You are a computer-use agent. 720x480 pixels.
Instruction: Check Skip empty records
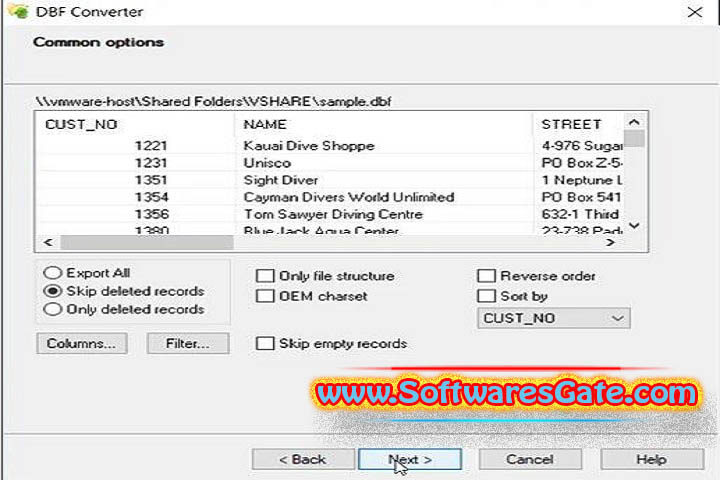[265, 343]
